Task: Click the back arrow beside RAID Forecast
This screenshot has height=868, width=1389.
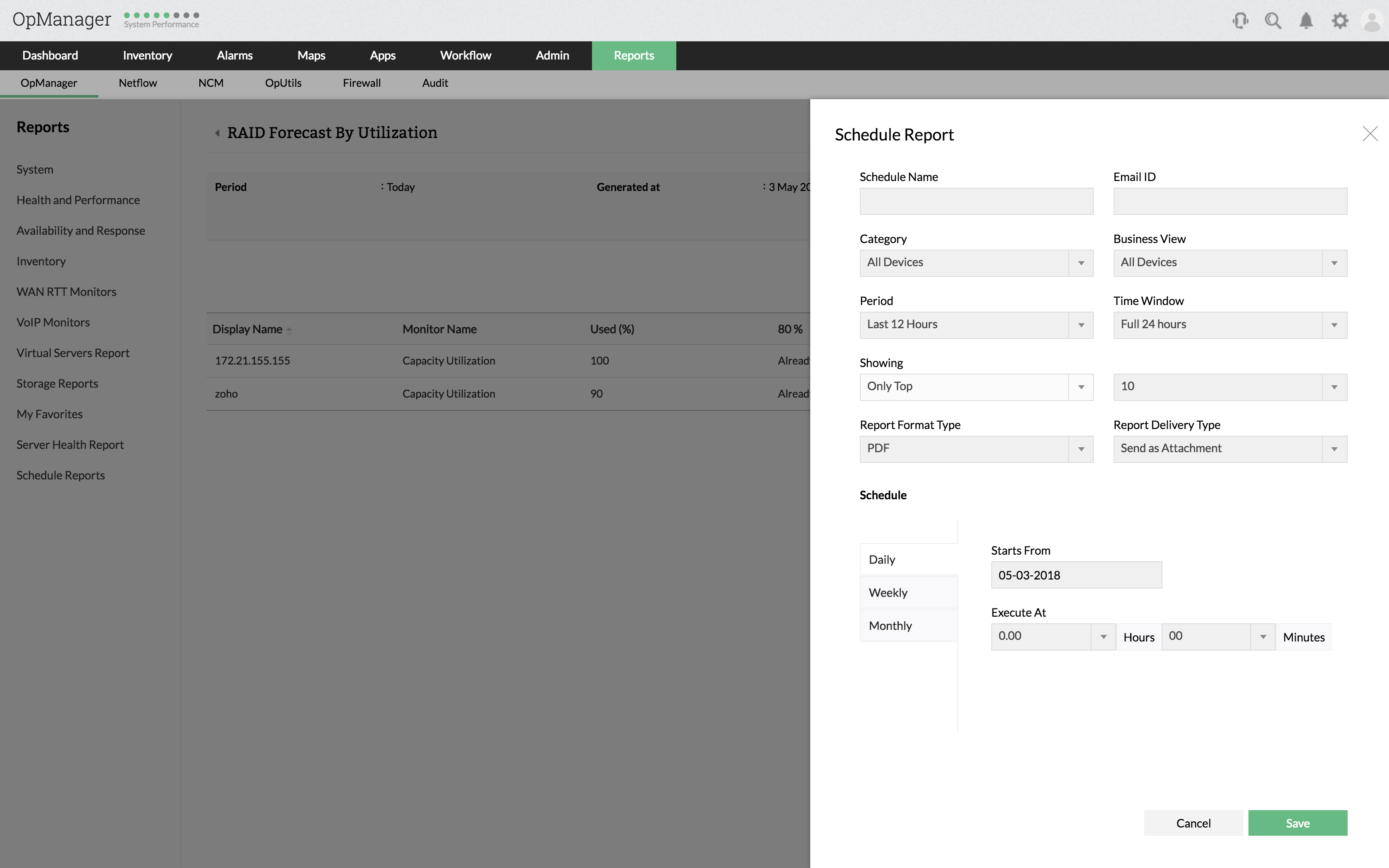Action: 217,133
